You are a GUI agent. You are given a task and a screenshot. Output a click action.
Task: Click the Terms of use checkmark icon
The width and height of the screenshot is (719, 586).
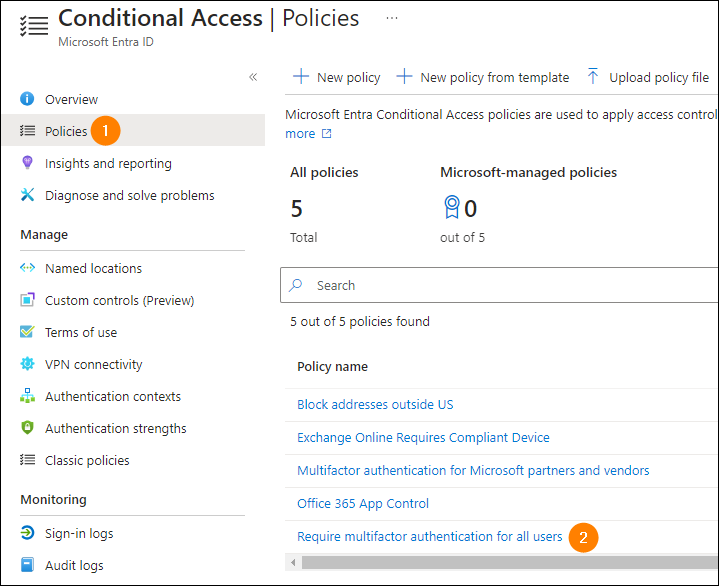click(27, 332)
